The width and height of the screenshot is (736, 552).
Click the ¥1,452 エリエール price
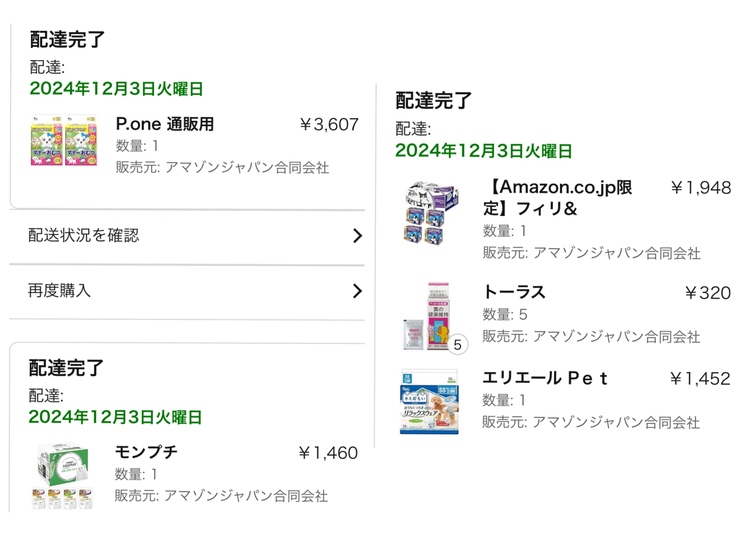pos(700,379)
